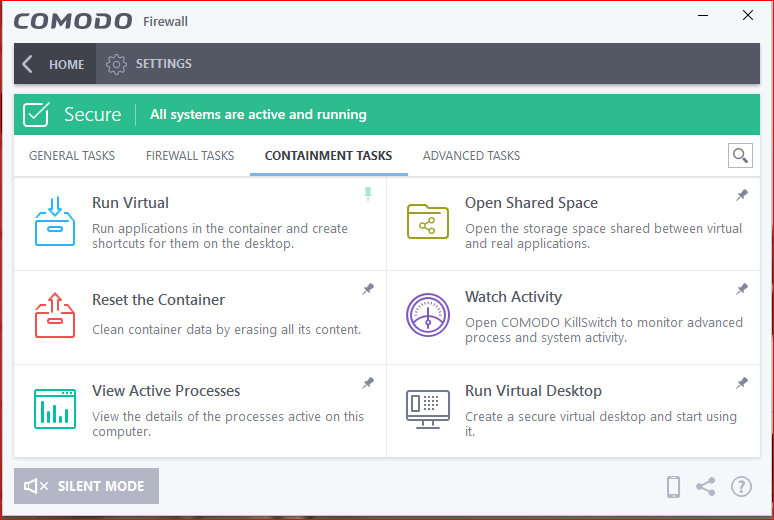Click the Secure status checkmark icon

coord(36,115)
